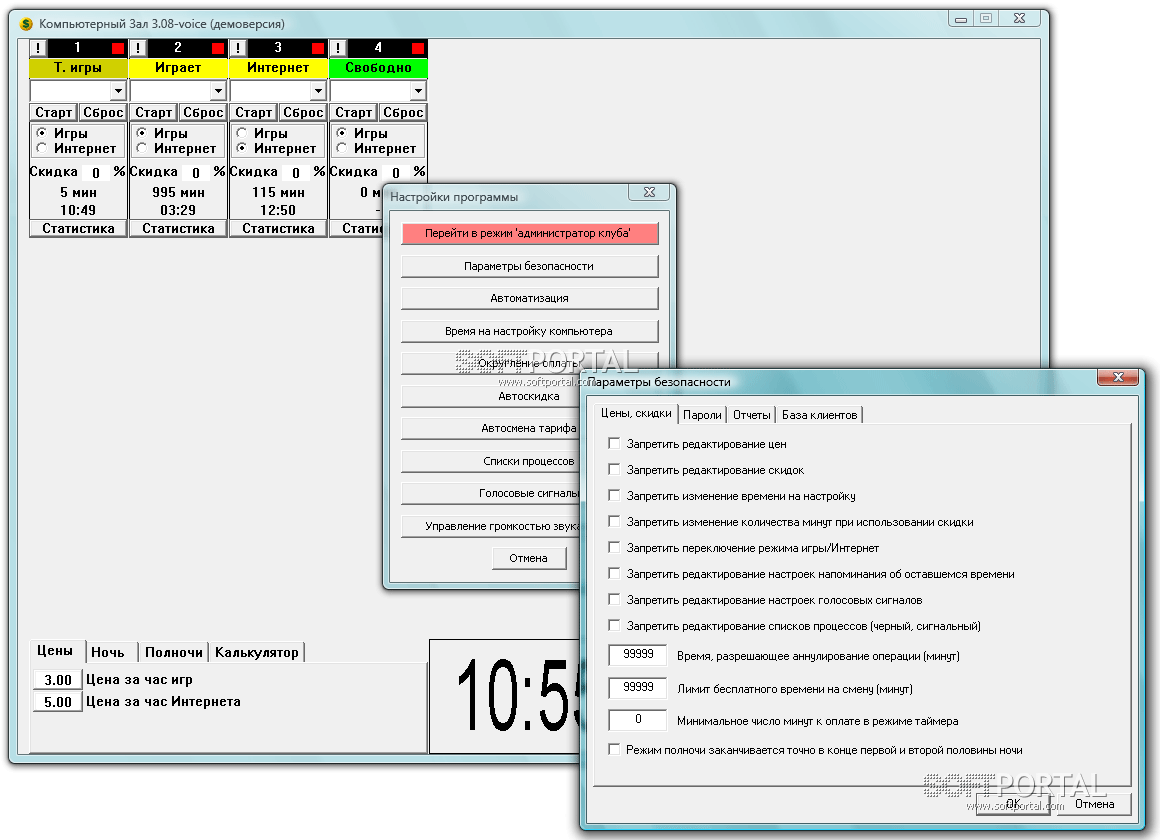Switch to the Пароли tab
The image size is (1160, 840).
pyautogui.click(x=702, y=415)
